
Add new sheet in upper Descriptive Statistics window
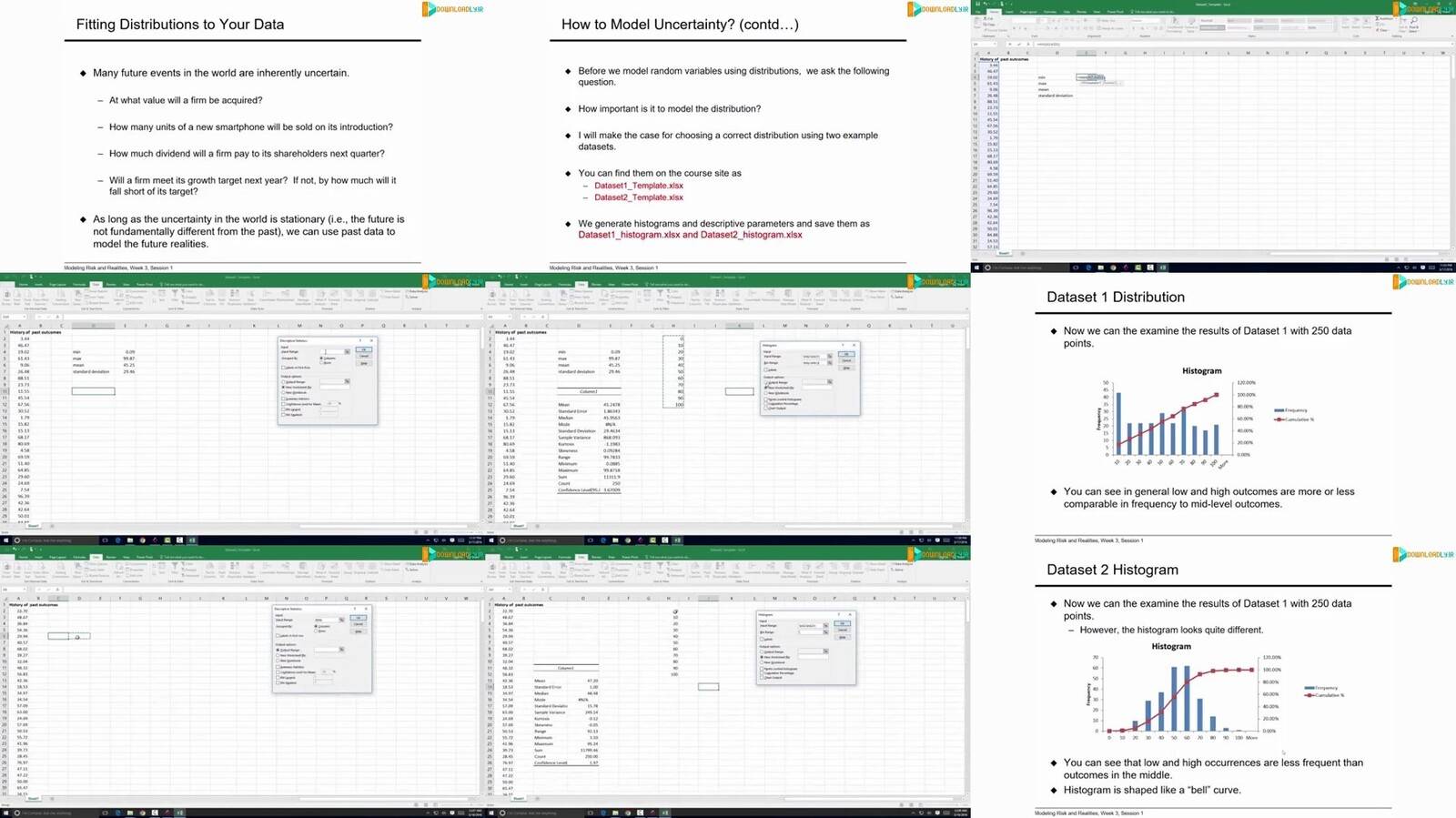(x=51, y=526)
